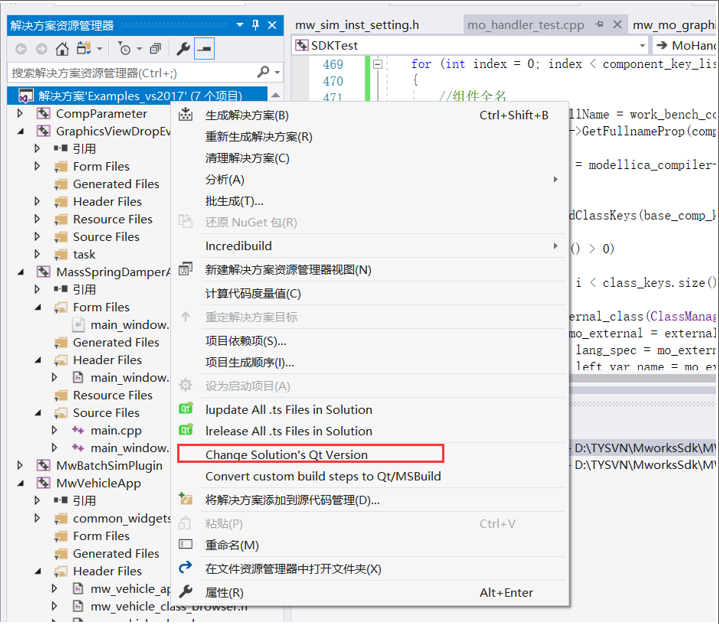719x624 pixels.
Task: Click the Home icon in Solution Explorer toolbar
Action: pyautogui.click(x=62, y=49)
